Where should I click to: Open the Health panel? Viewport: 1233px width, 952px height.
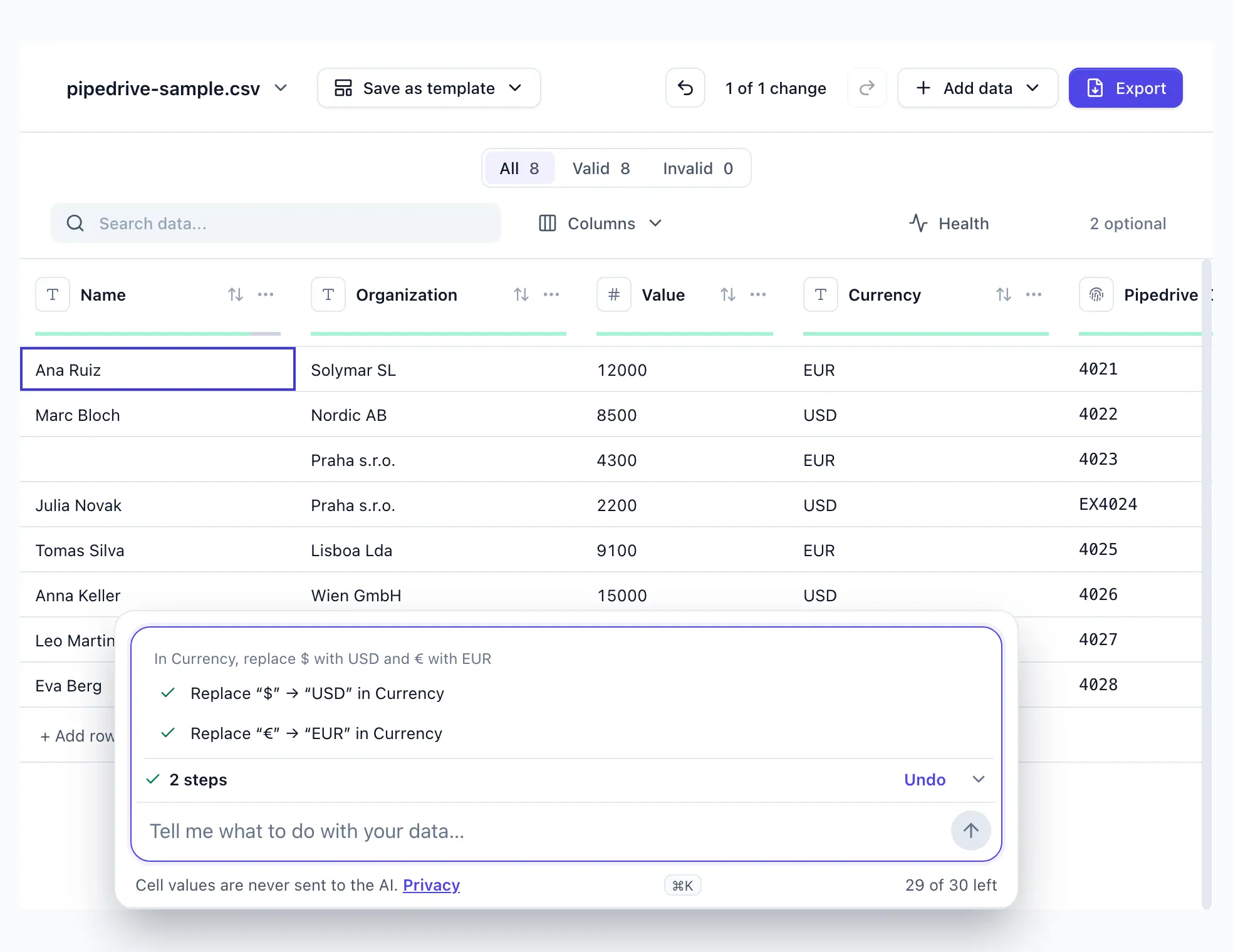pyautogui.click(x=949, y=224)
